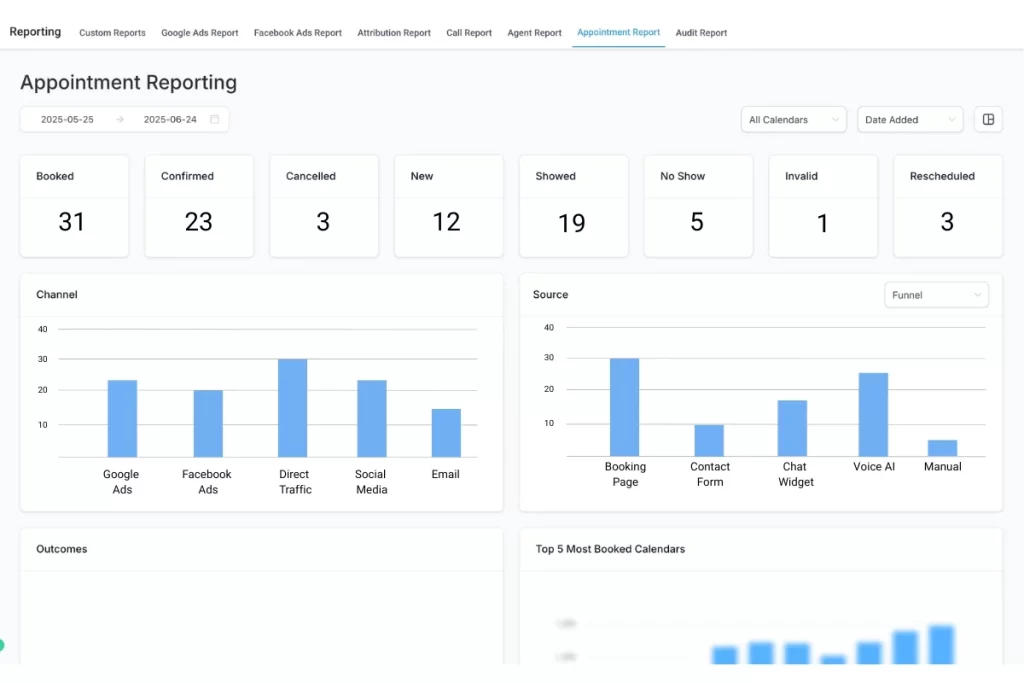Click the end date 2025-06-24 field
The height and width of the screenshot is (683, 1024).
click(x=170, y=119)
